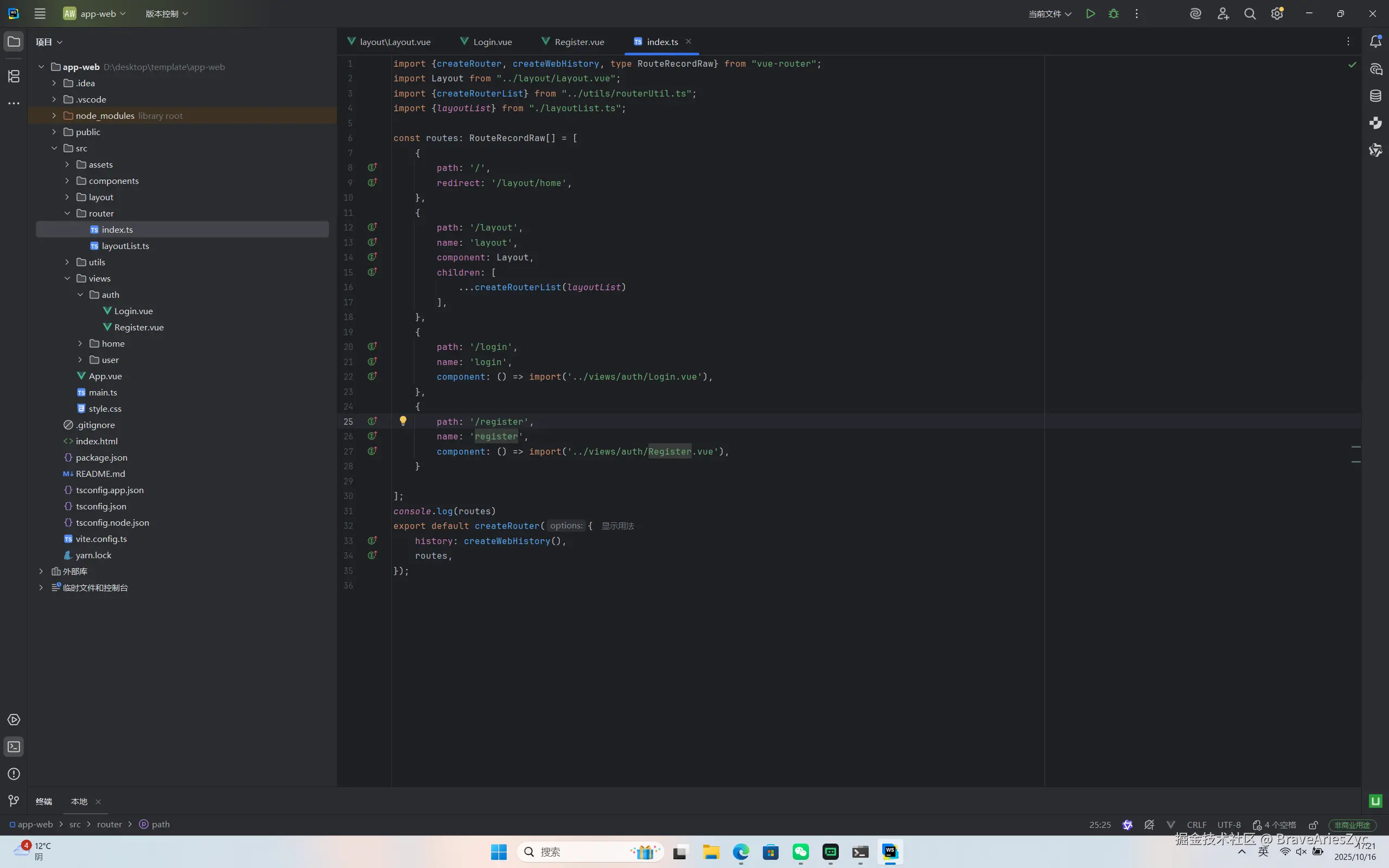Click the CRLF line separator indicator
This screenshot has height=868, width=1389.
1196,825
